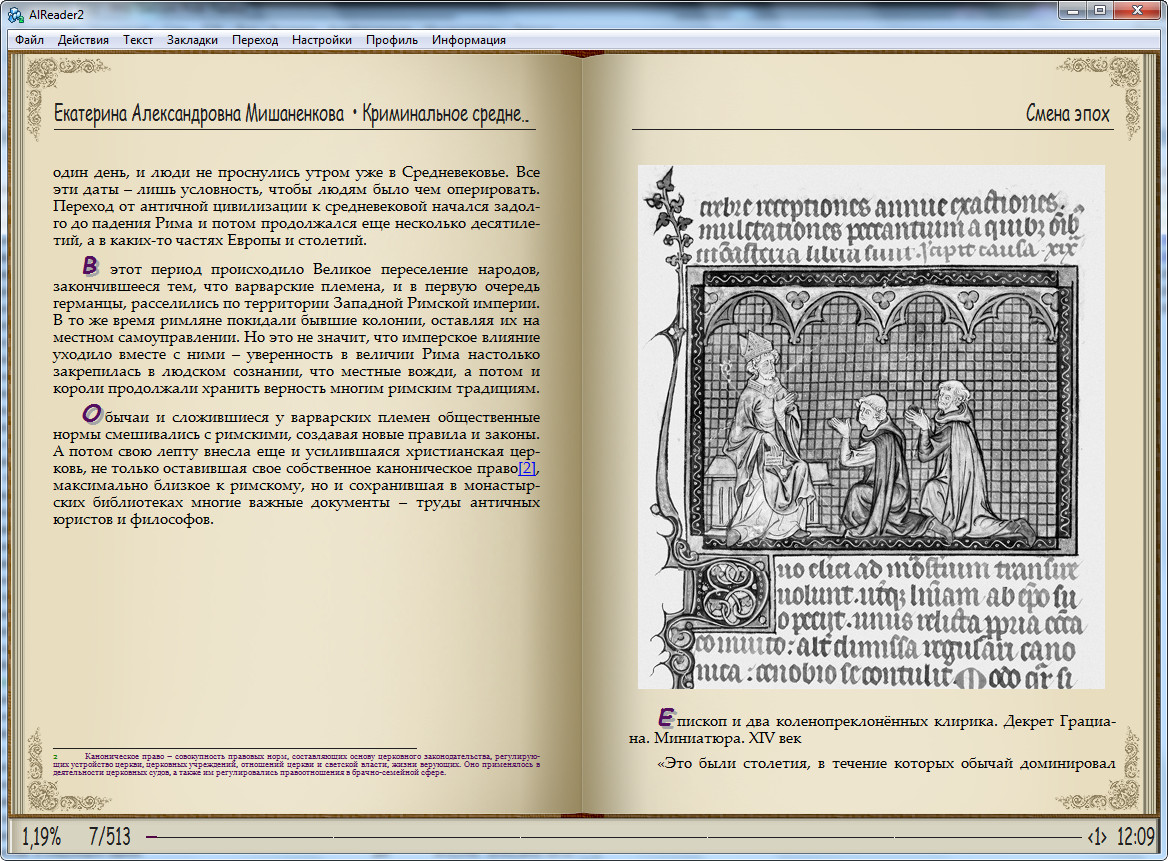Click the chapter title Смена эпох
Viewport: 1168px width, 861px height.
pos(1067,114)
